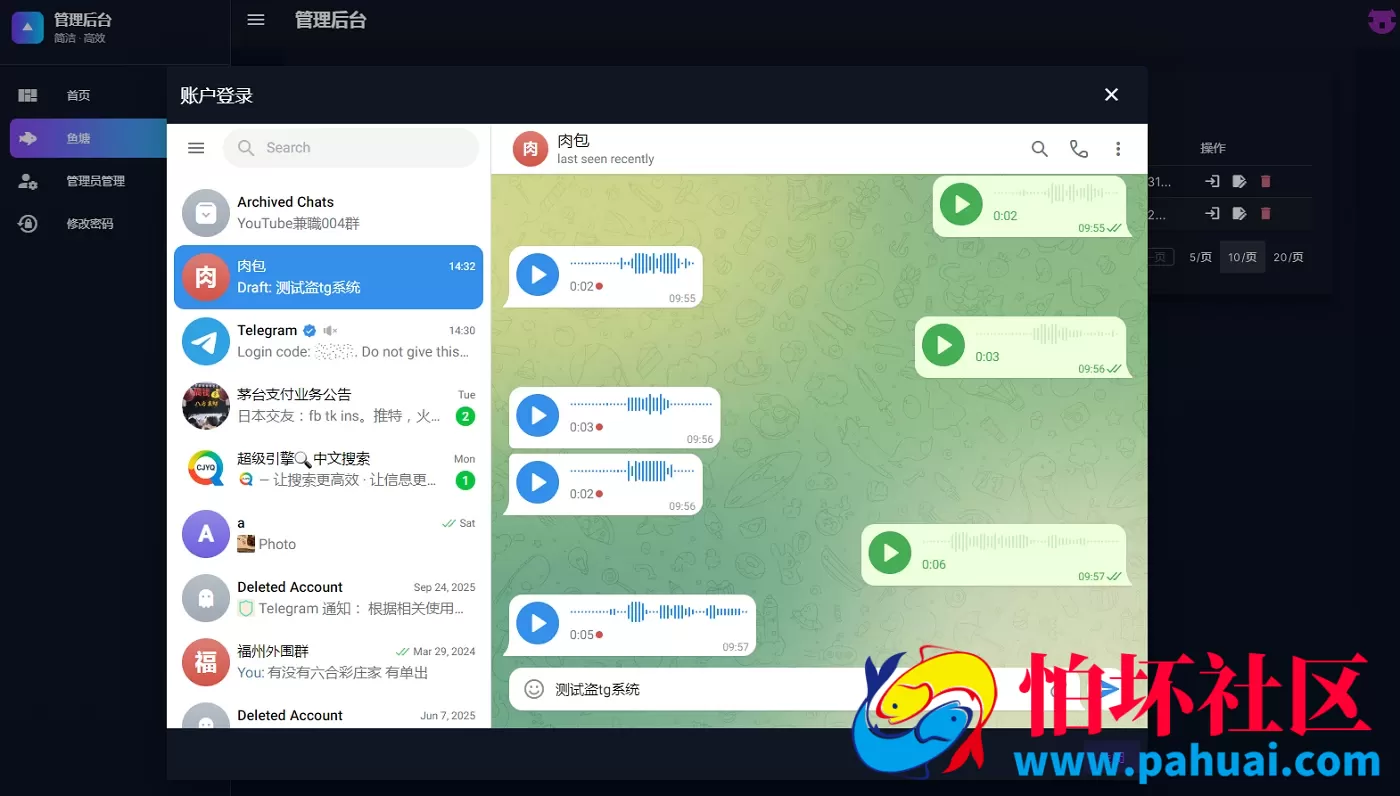Click the muted speaker icon beside Telegram

click(x=331, y=331)
